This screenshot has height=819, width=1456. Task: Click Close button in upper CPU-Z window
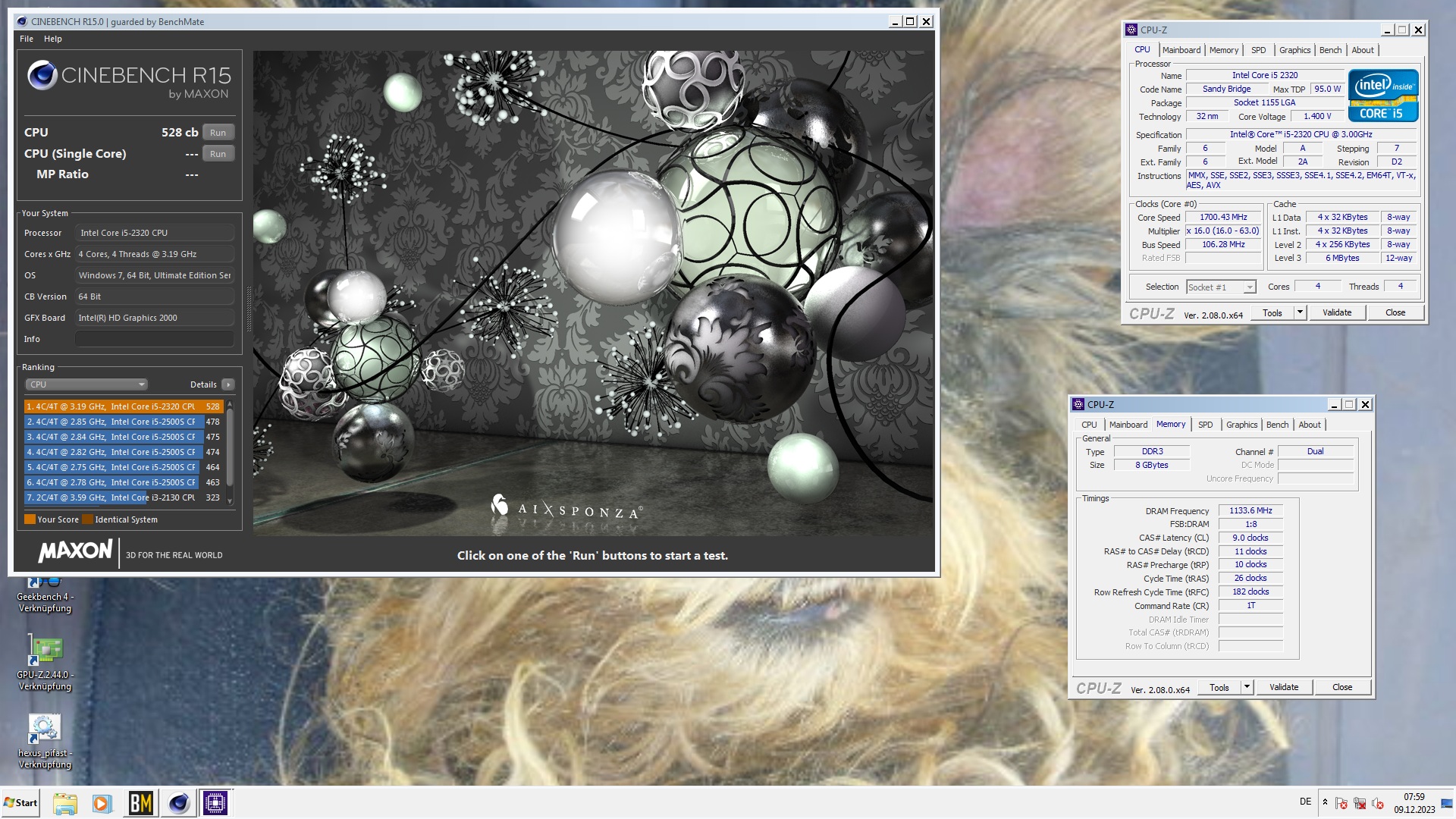[1395, 312]
